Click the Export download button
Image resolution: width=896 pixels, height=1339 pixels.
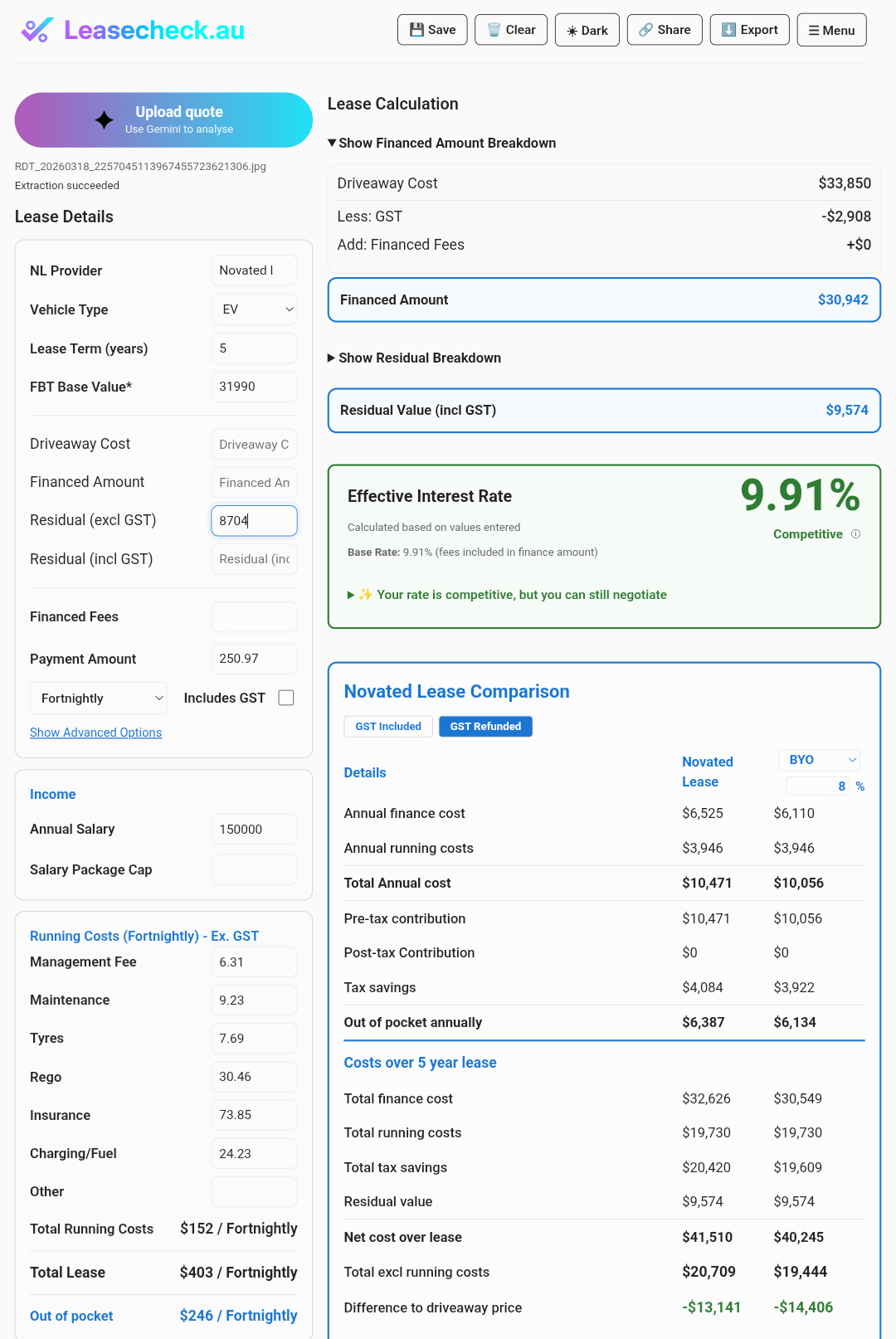[749, 30]
